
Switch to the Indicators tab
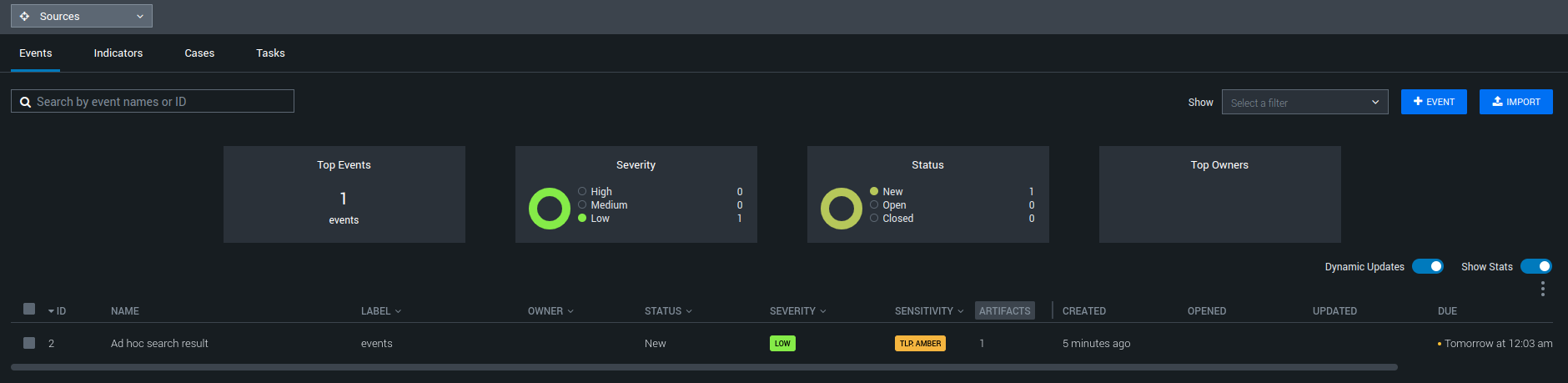click(118, 53)
